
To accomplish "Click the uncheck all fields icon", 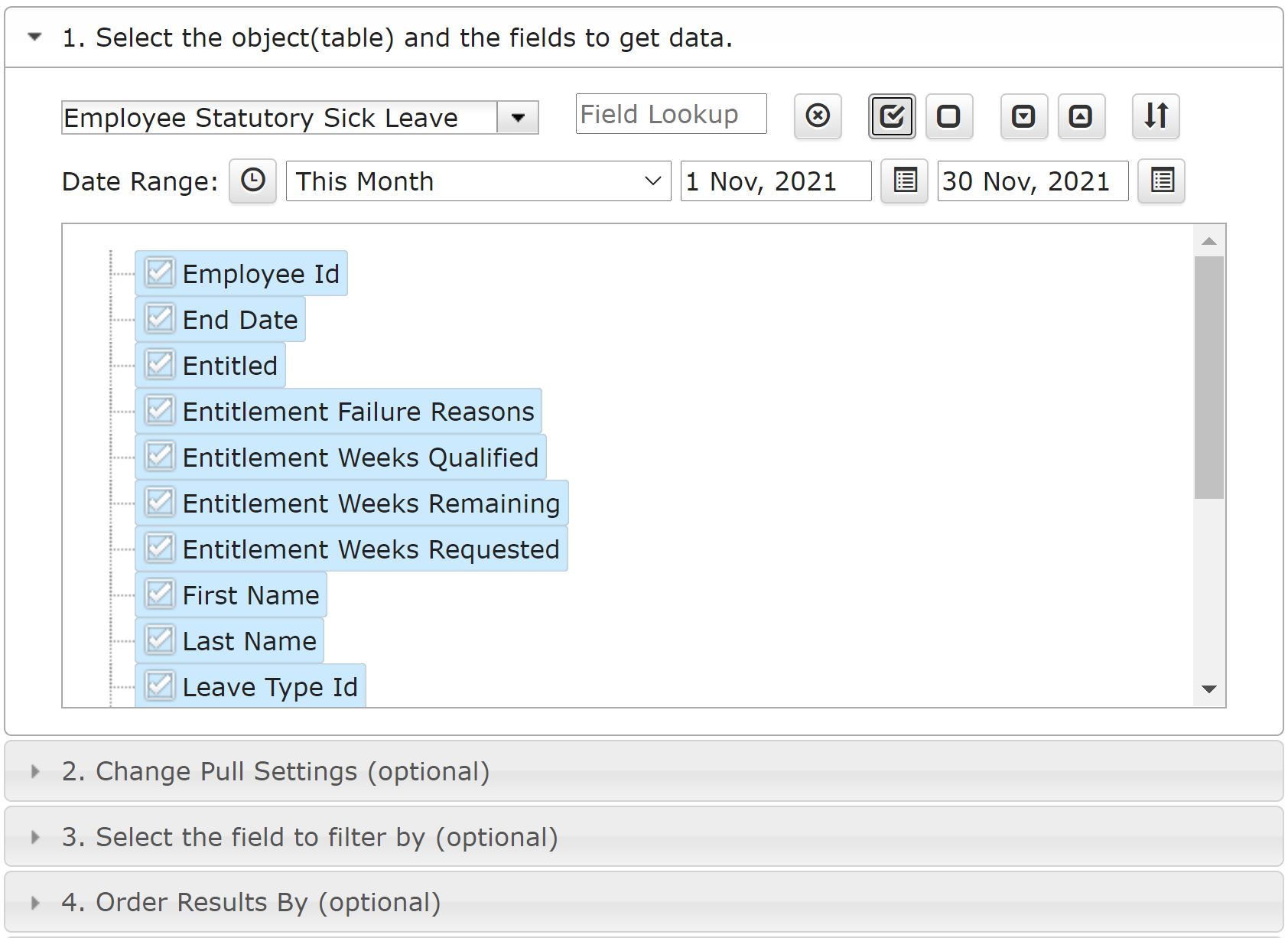I will (949, 116).
